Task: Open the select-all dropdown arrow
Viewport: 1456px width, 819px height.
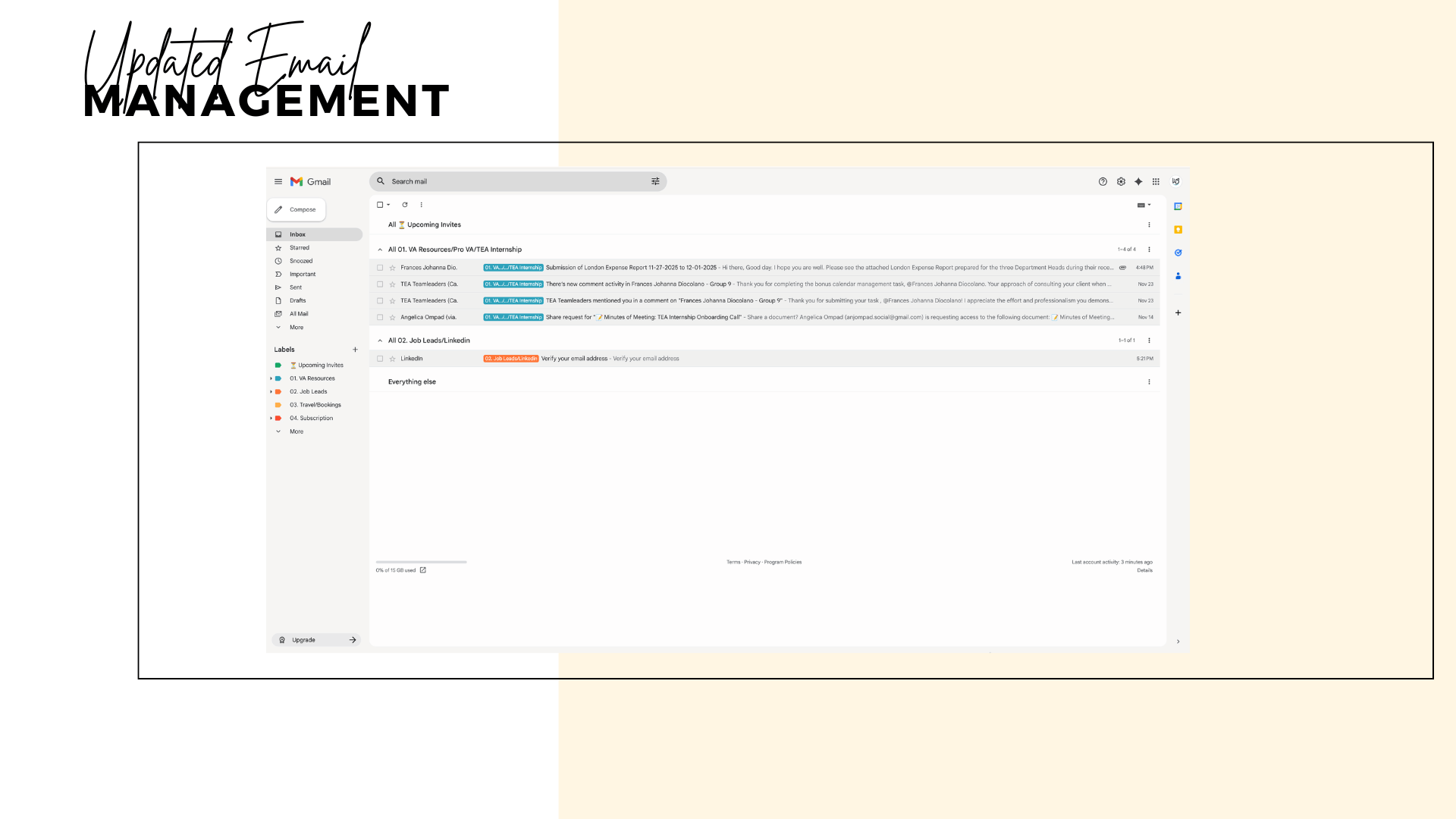Action: click(x=388, y=205)
